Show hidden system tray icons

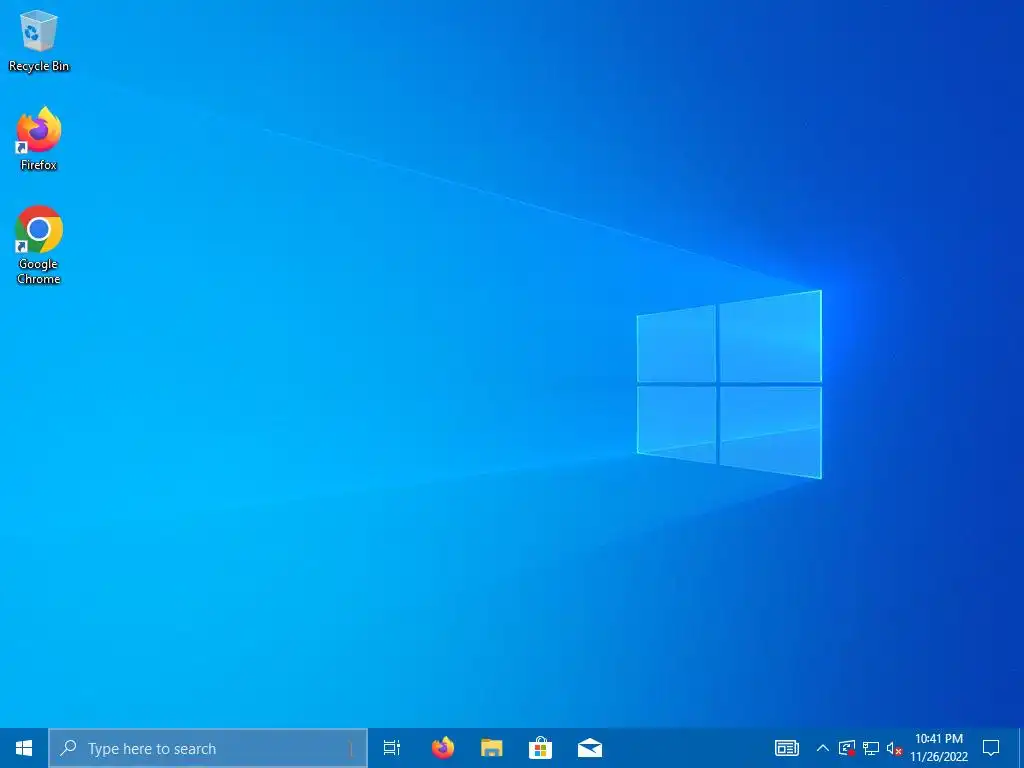point(823,748)
